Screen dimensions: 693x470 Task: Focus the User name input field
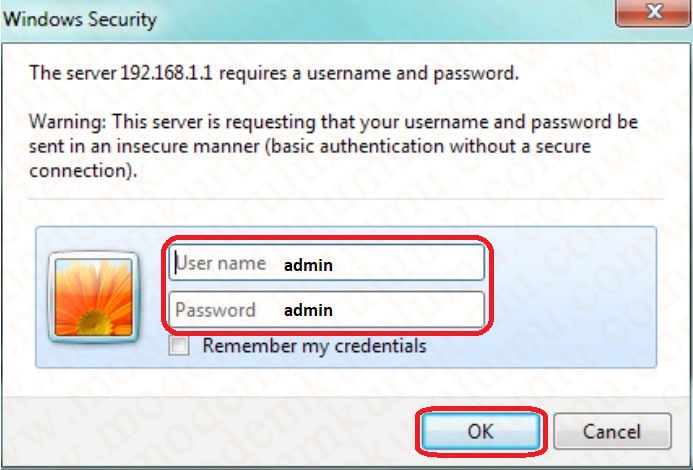327,263
